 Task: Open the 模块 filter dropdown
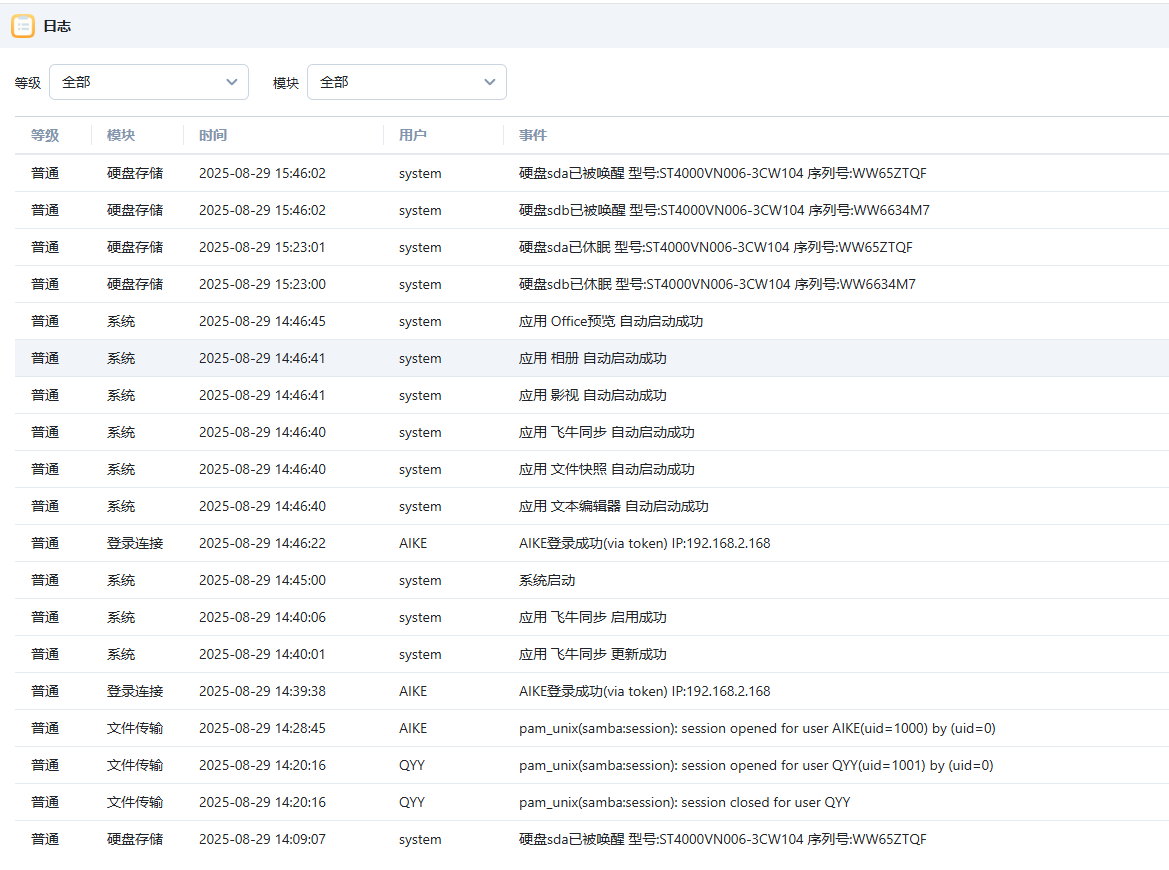407,82
